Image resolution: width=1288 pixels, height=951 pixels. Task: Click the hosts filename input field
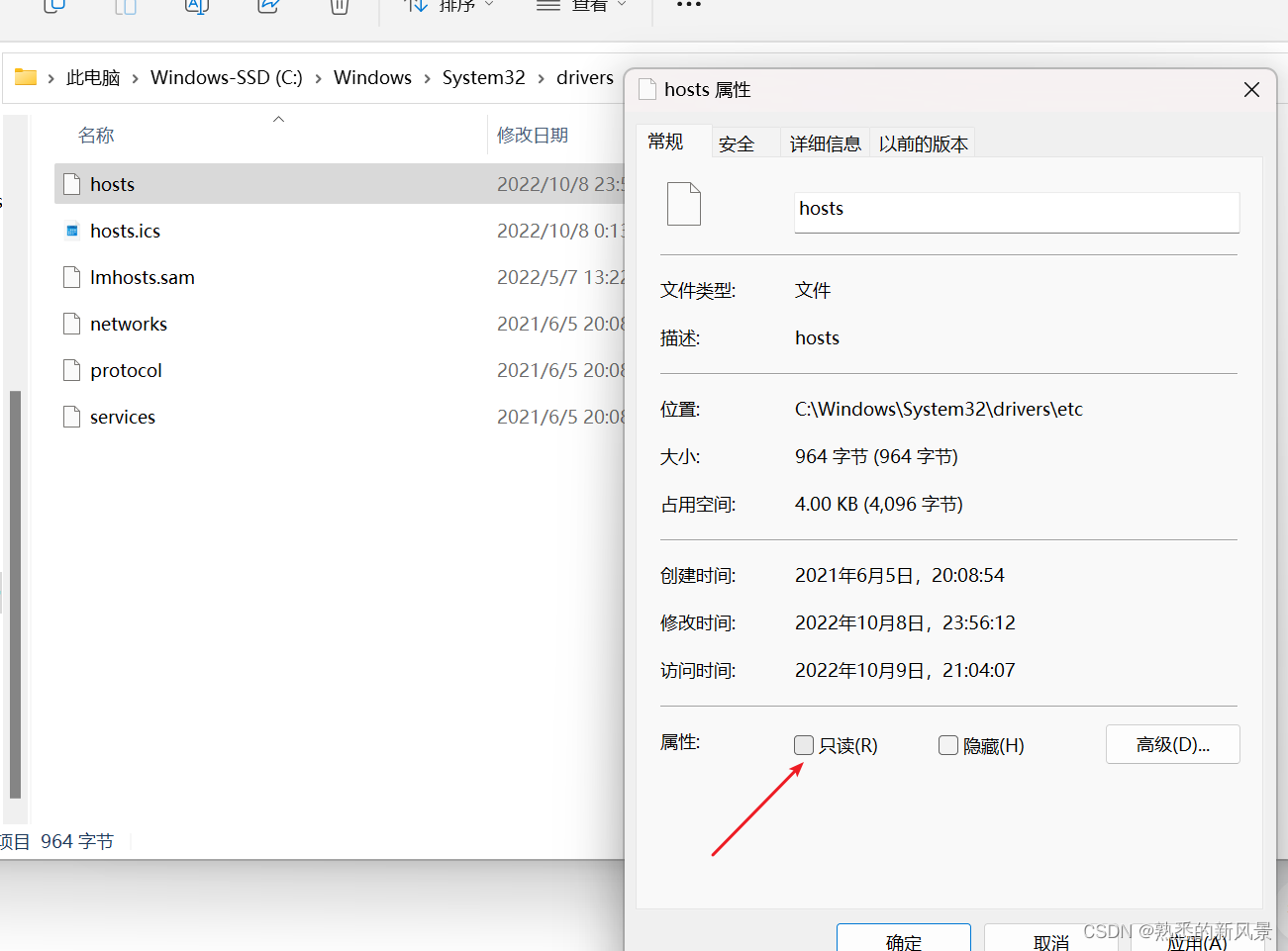click(1017, 209)
